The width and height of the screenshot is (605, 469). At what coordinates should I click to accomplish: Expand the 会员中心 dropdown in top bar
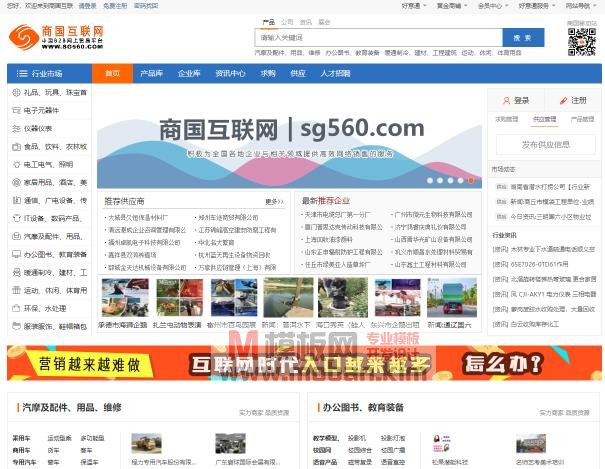click(493, 6)
